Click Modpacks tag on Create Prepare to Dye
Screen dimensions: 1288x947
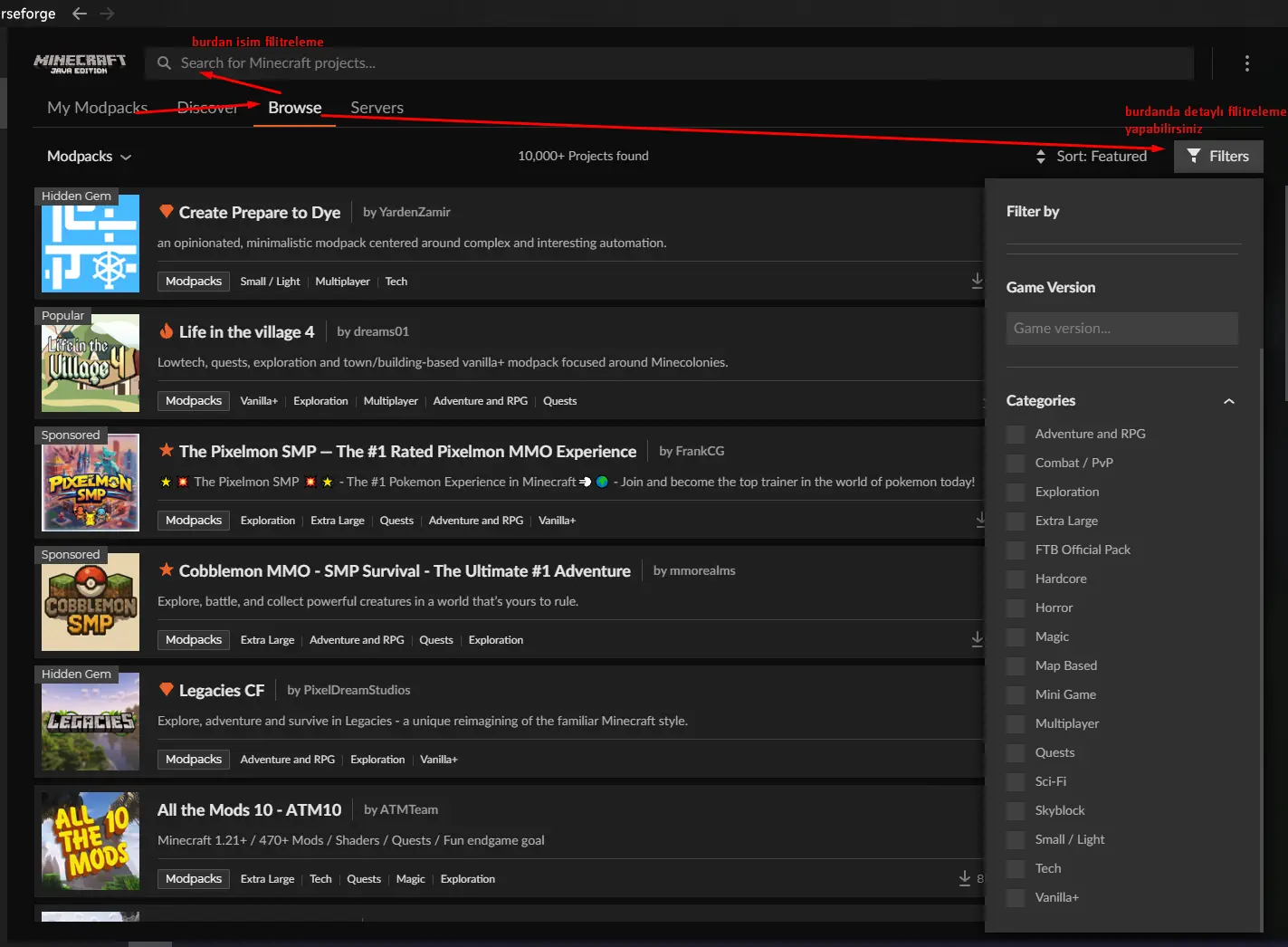[x=194, y=282]
